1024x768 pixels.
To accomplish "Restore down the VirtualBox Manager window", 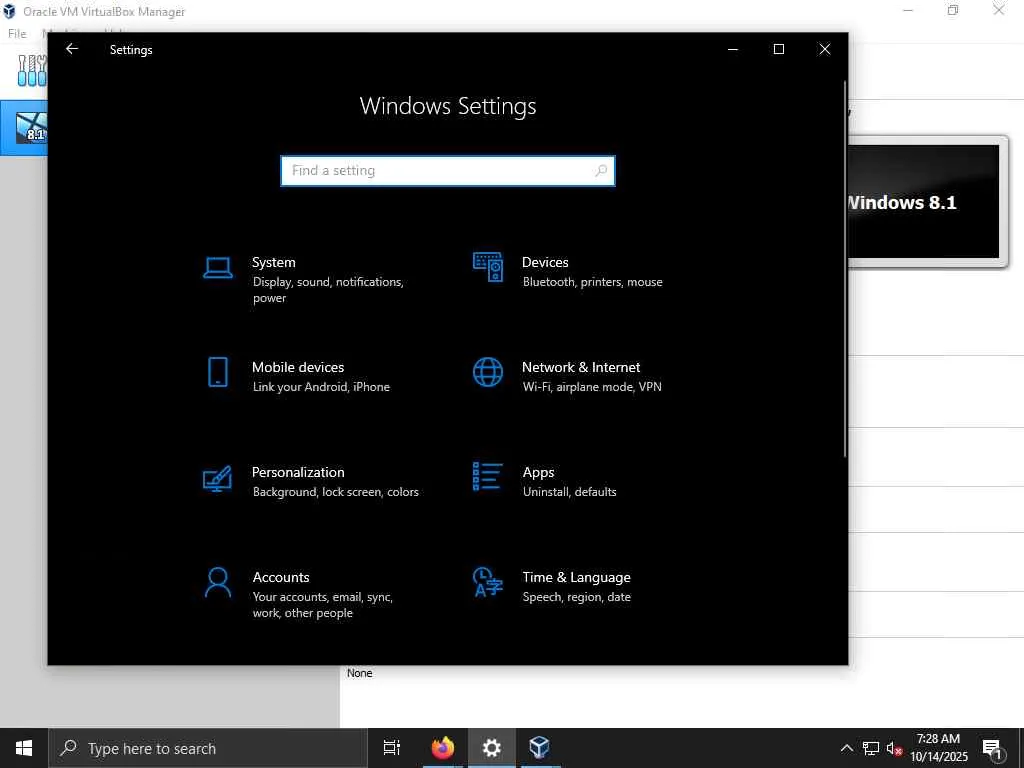I will click(953, 10).
